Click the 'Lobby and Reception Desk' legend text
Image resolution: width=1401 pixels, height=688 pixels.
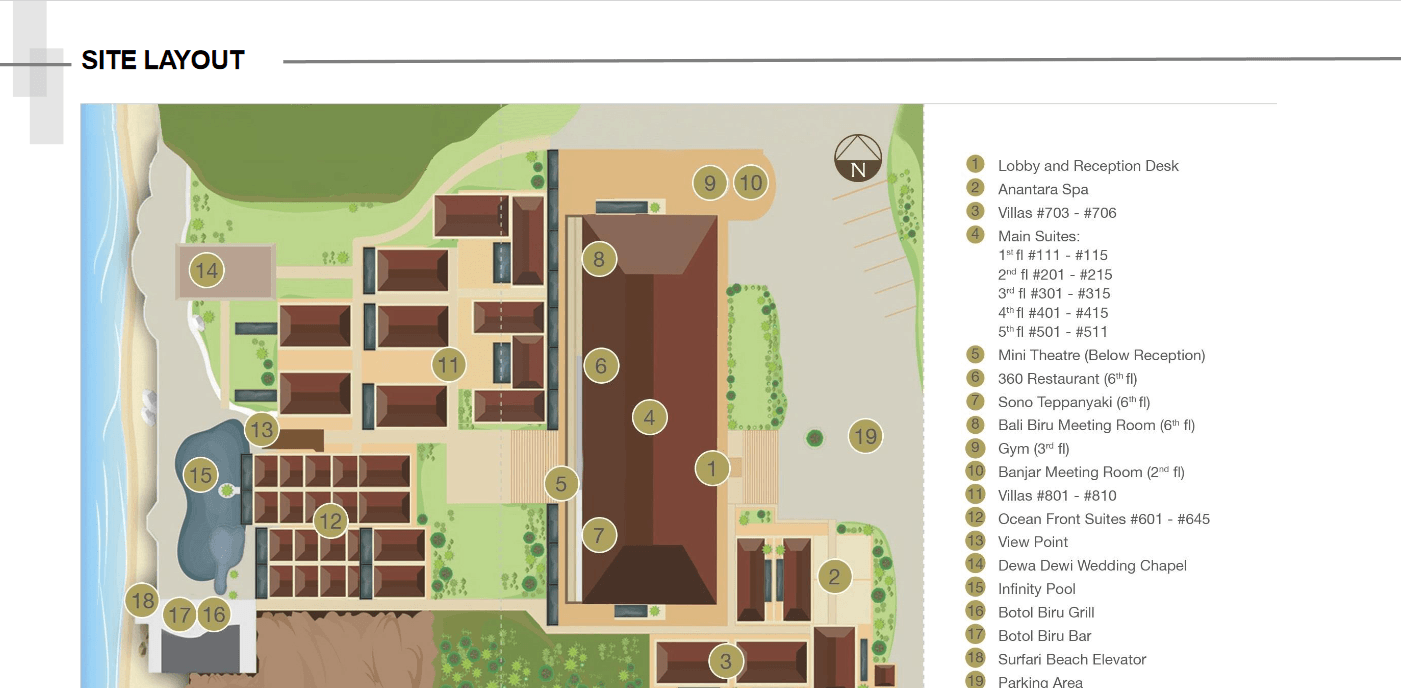[1088, 166]
